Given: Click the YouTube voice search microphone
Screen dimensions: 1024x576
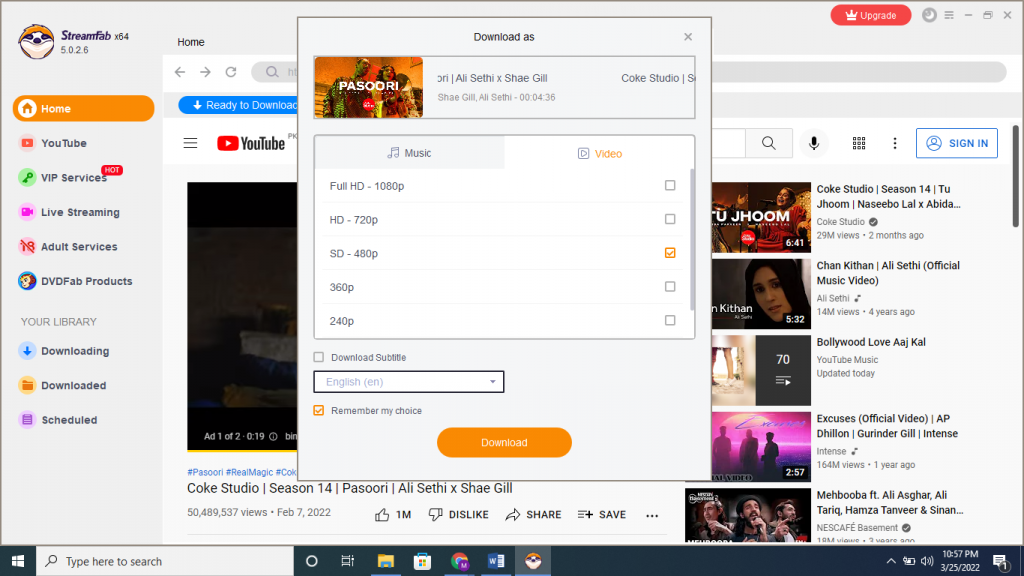Looking at the screenshot, I should click(x=814, y=143).
